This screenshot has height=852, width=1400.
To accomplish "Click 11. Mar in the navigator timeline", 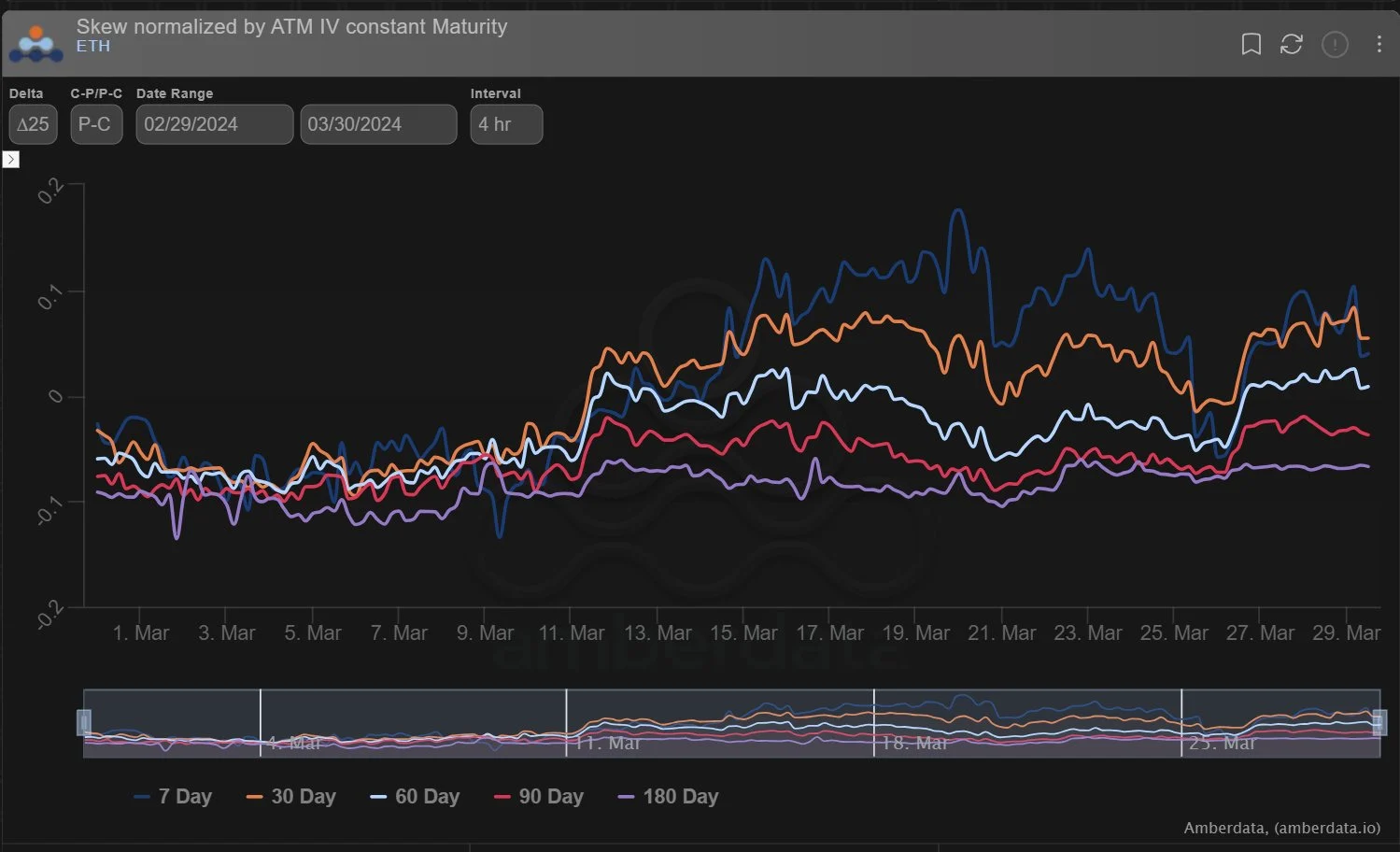I will tap(607, 744).
